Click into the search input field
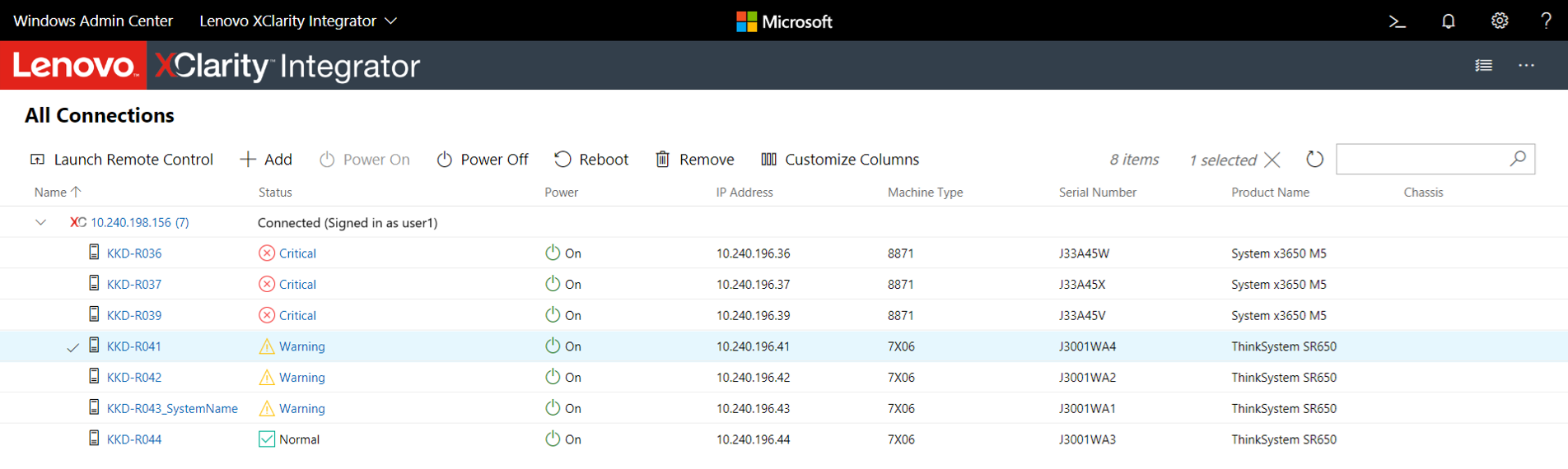 tap(1421, 159)
